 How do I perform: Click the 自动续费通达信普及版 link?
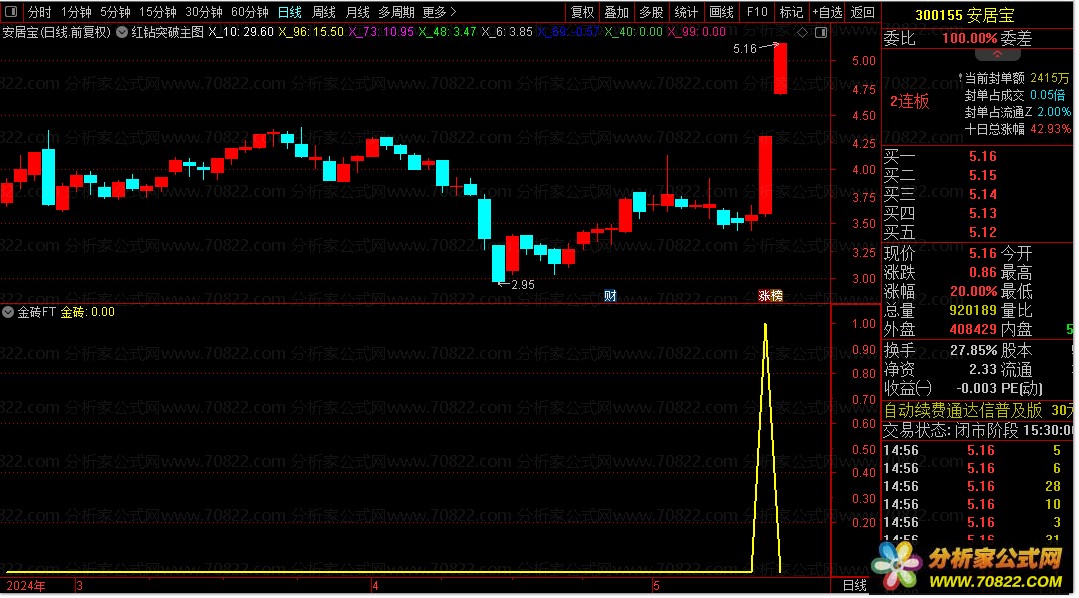(x=963, y=411)
